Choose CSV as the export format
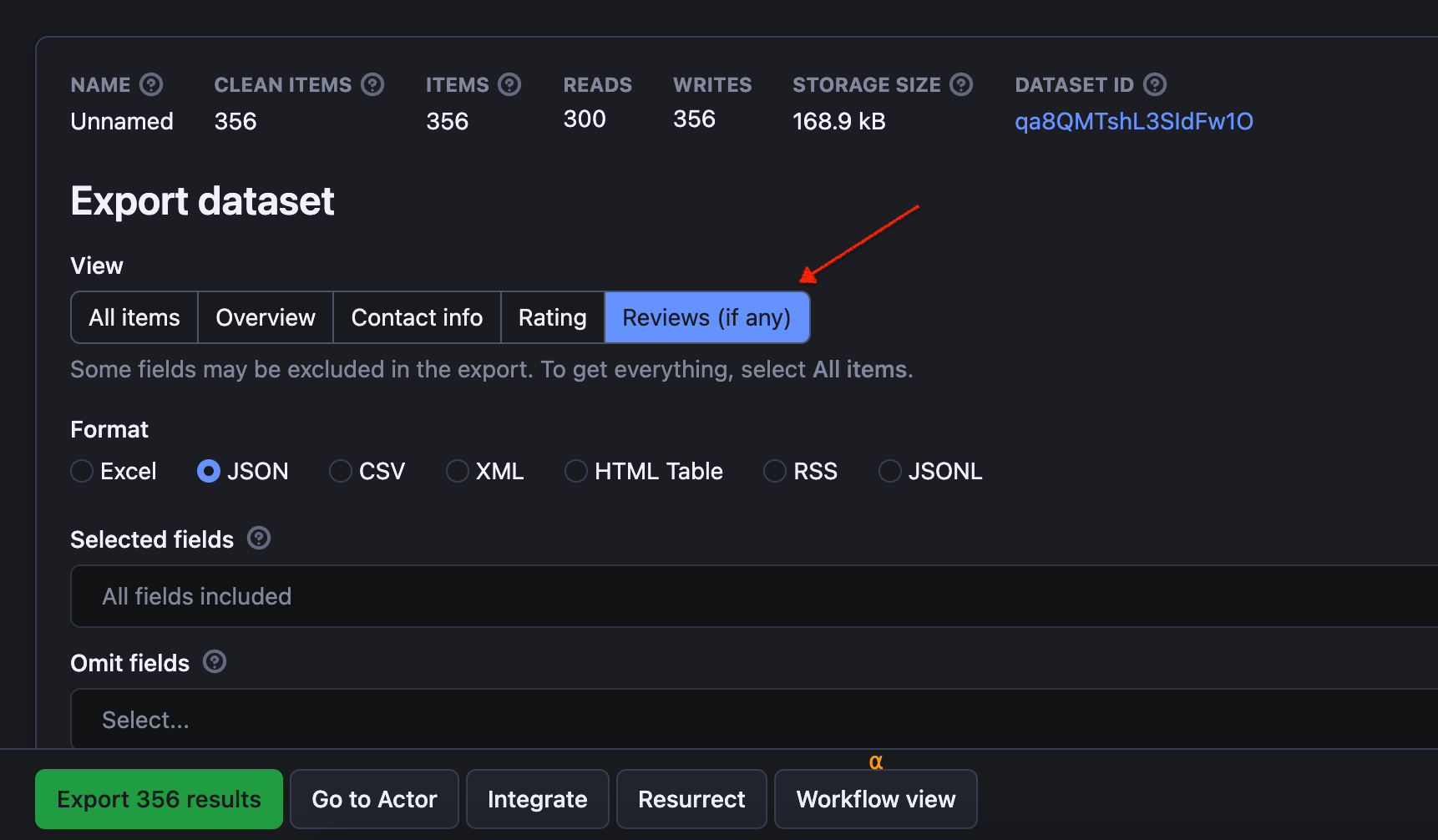 341,471
